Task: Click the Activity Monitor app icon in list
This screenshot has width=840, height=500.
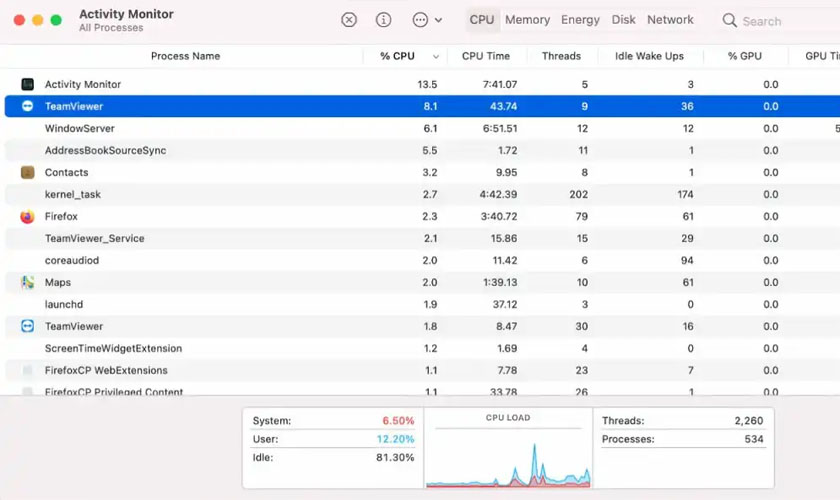Action: coord(27,84)
